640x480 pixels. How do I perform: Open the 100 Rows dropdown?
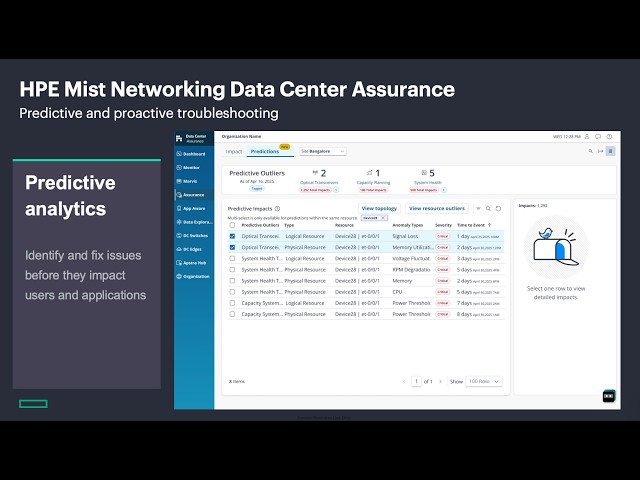coord(484,381)
